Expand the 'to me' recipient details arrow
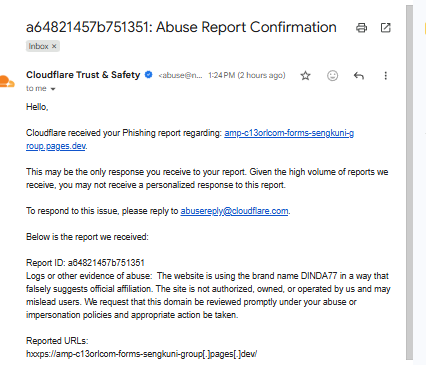 53,89
